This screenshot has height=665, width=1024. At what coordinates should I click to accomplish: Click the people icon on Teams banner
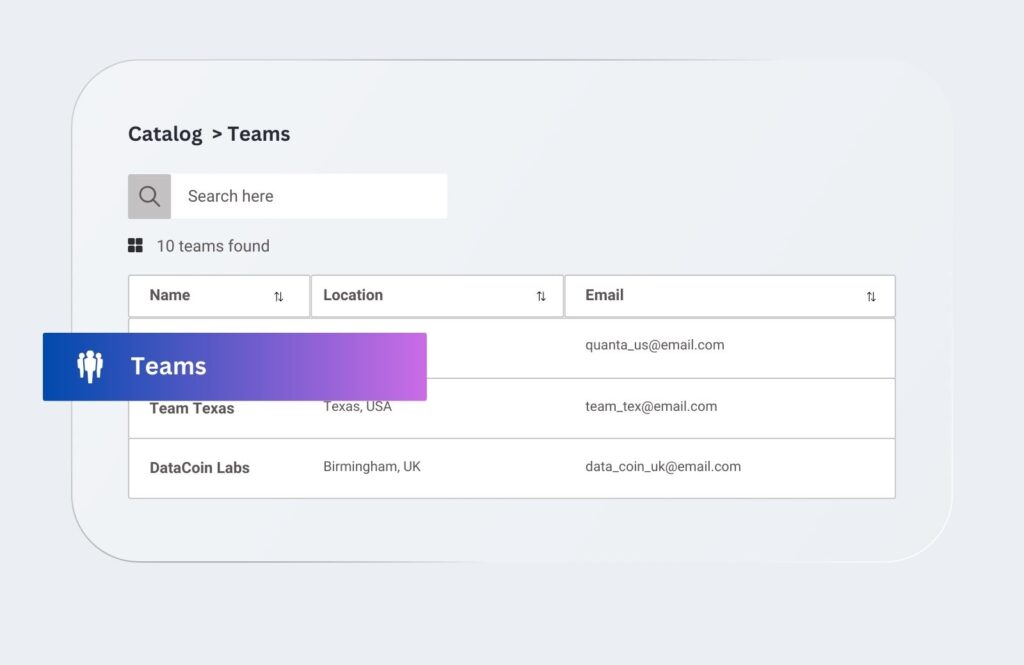click(90, 366)
